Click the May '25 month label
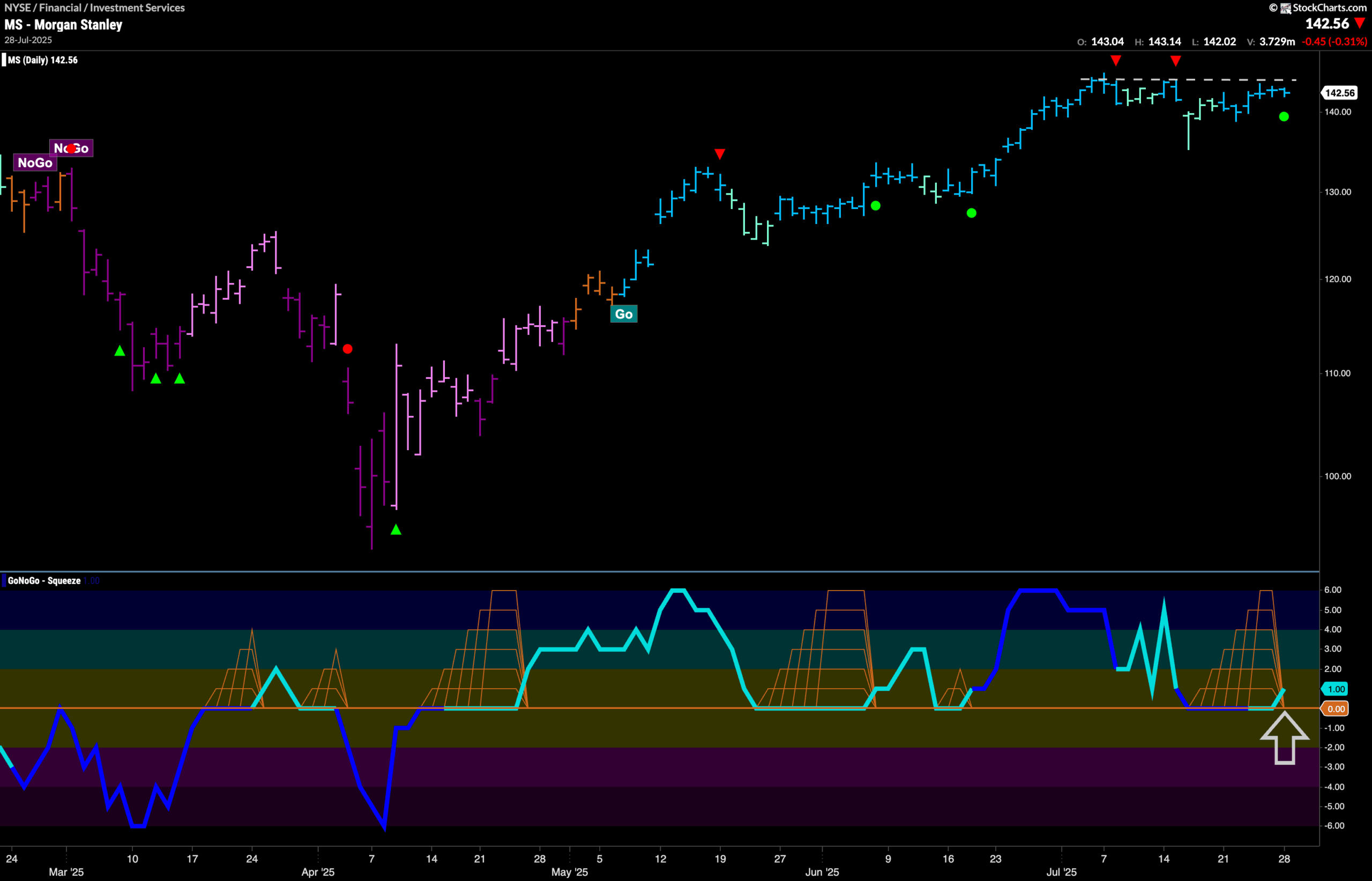 (x=570, y=872)
